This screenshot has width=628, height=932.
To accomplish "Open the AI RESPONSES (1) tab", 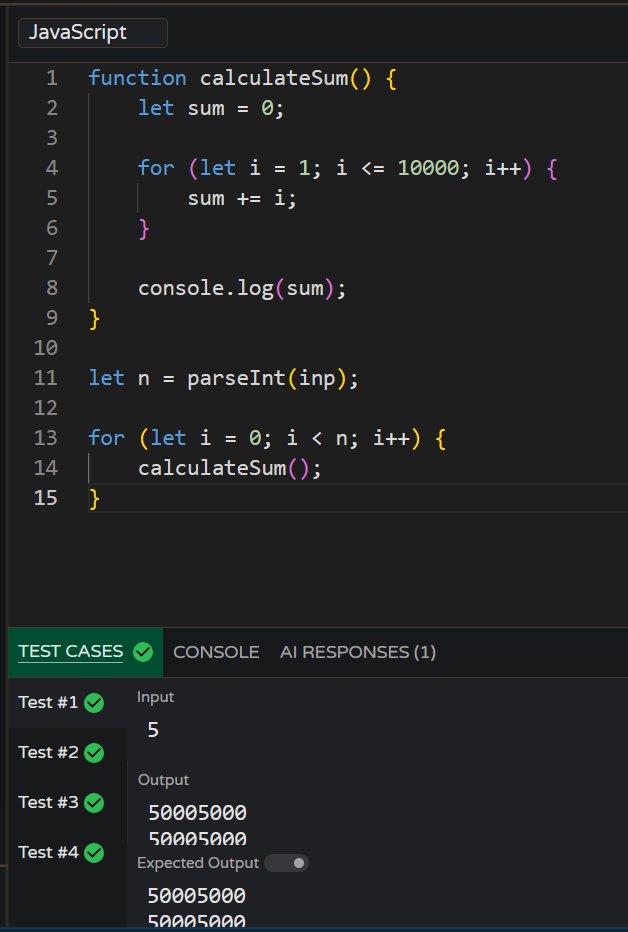I will pyautogui.click(x=358, y=652).
